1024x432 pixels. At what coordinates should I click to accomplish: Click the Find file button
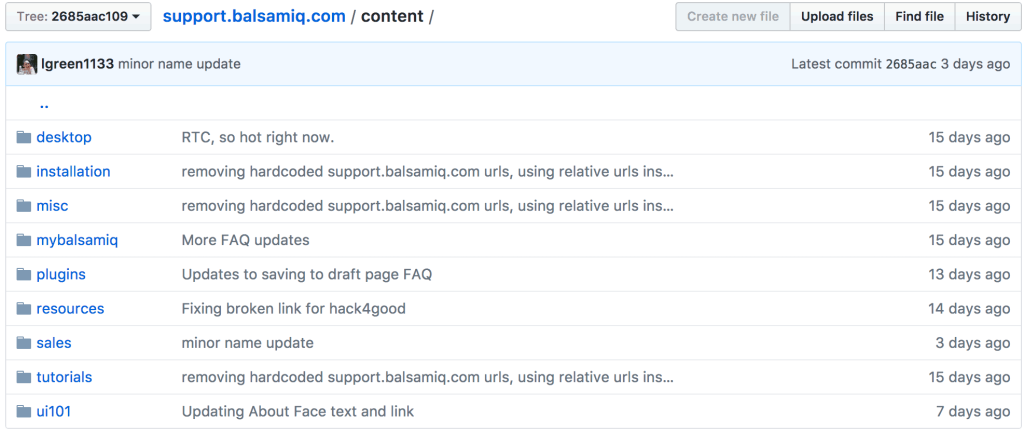pos(920,16)
